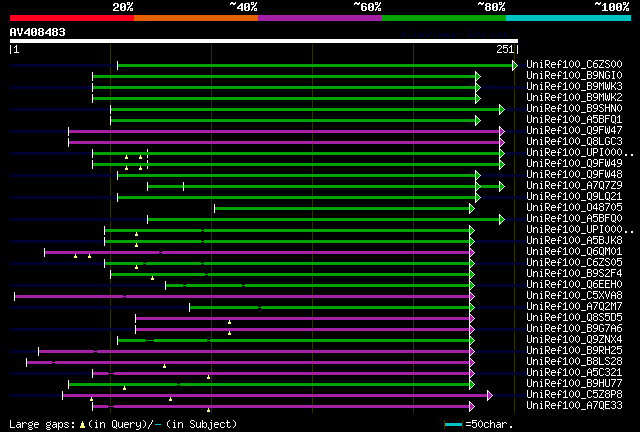Select the UniRef100_Q9ZNX4 label
Screen dimensions: 640x432
[574, 339]
